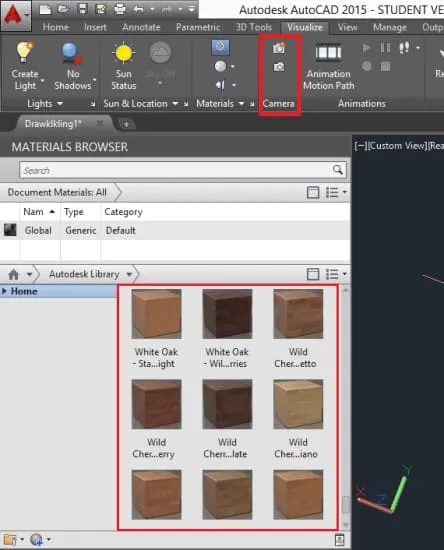Select the Global material row

point(175,230)
